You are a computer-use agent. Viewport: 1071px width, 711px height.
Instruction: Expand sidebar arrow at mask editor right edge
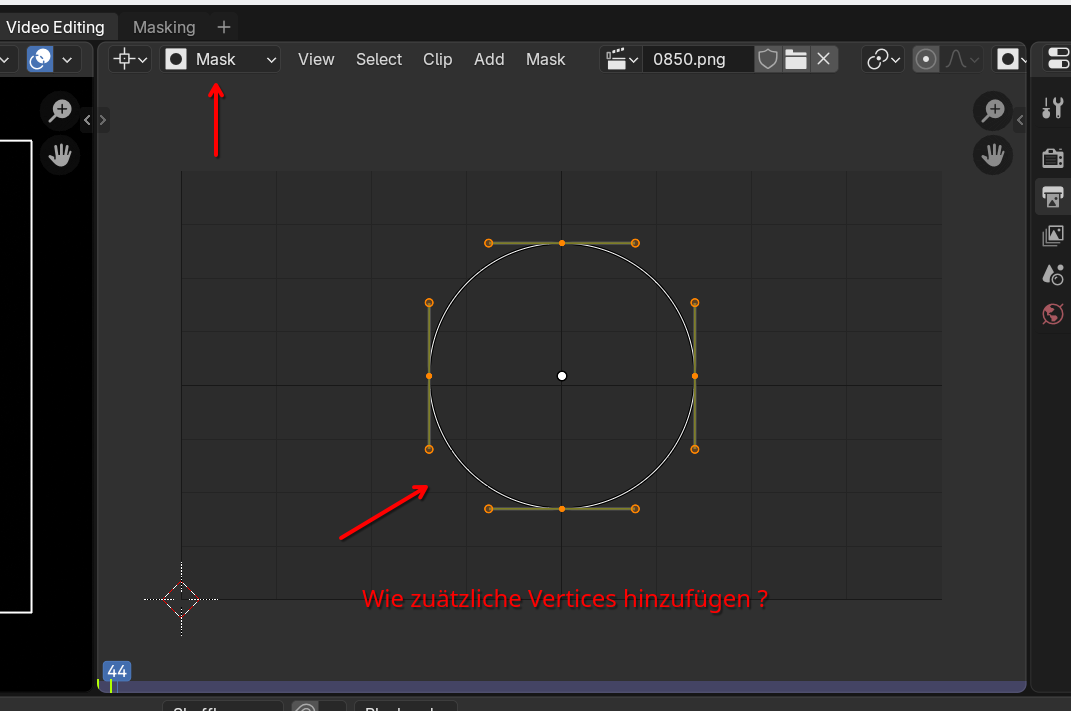click(1020, 120)
